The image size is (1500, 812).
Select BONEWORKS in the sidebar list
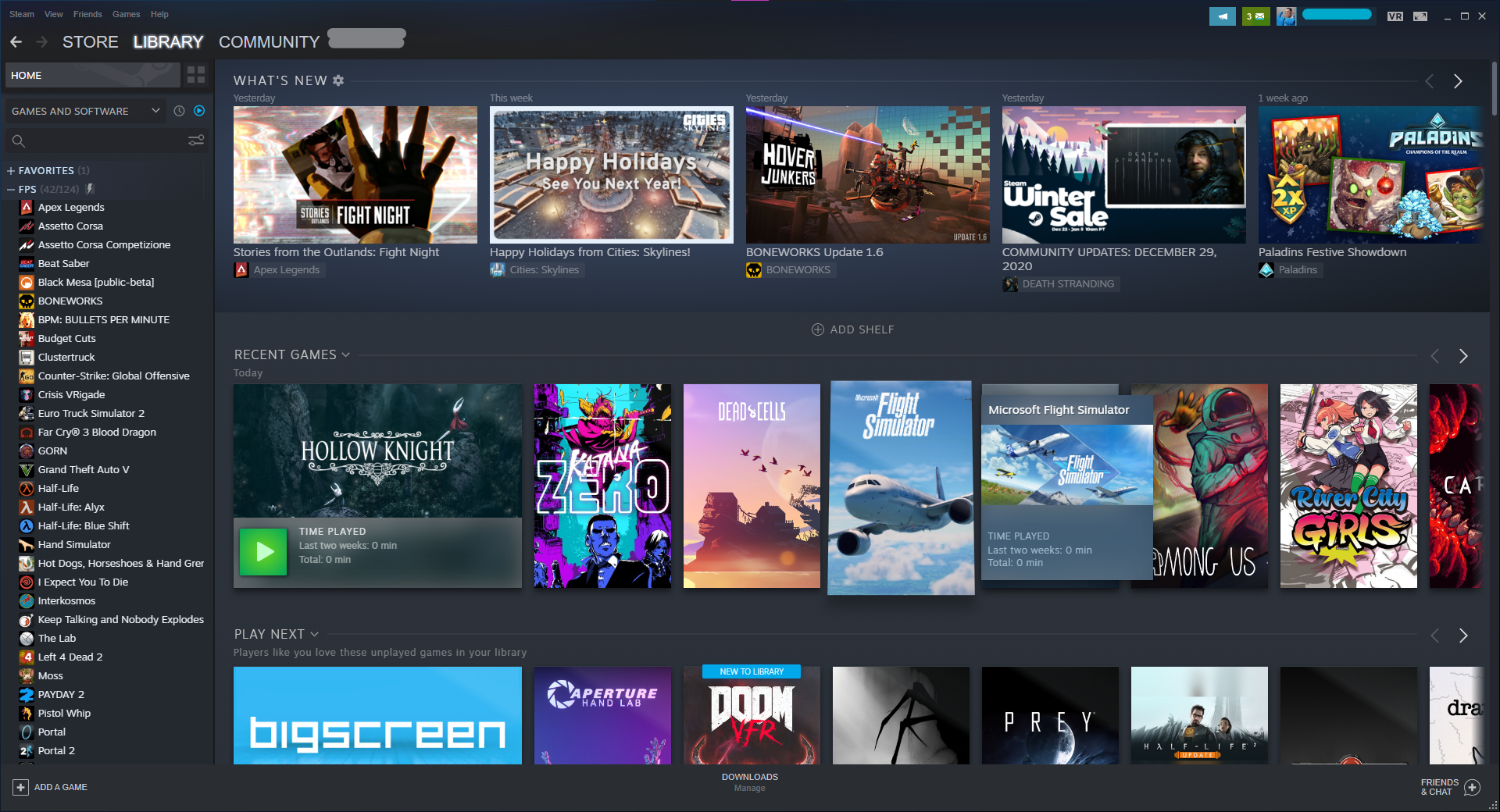(x=70, y=301)
